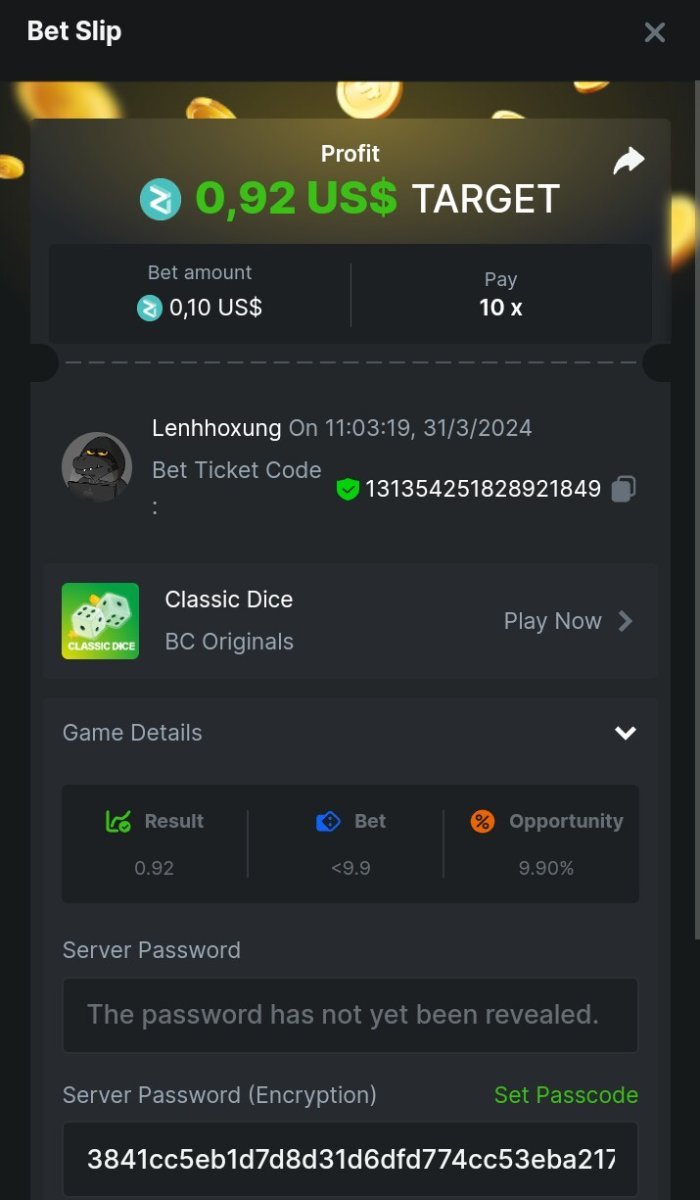700x1200 pixels.
Task: Click the Lenhhoxung username
Action: pos(216,428)
